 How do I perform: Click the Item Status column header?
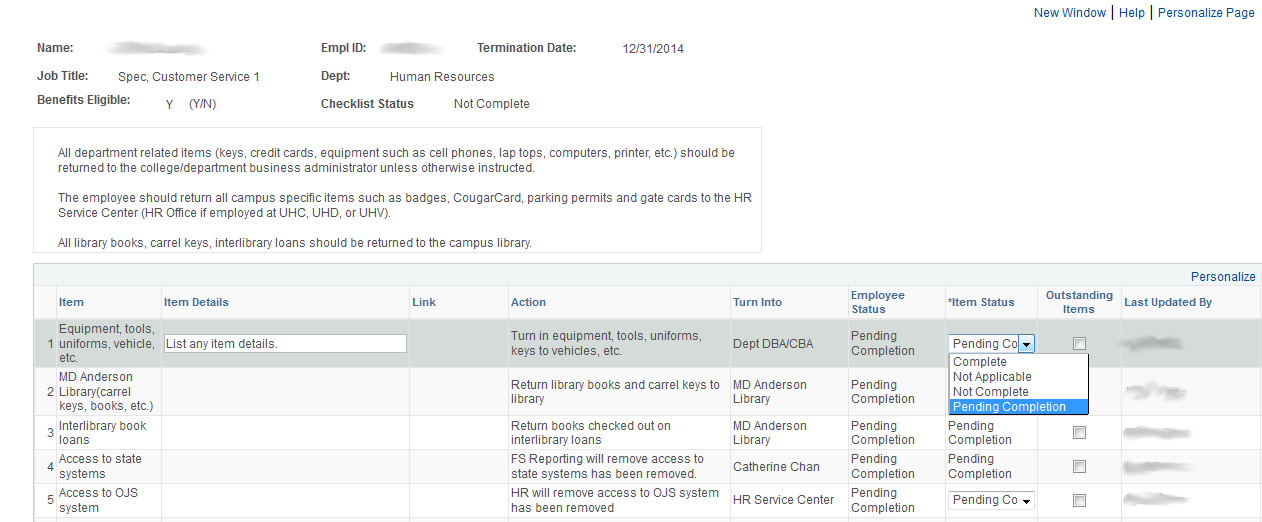tap(981, 302)
